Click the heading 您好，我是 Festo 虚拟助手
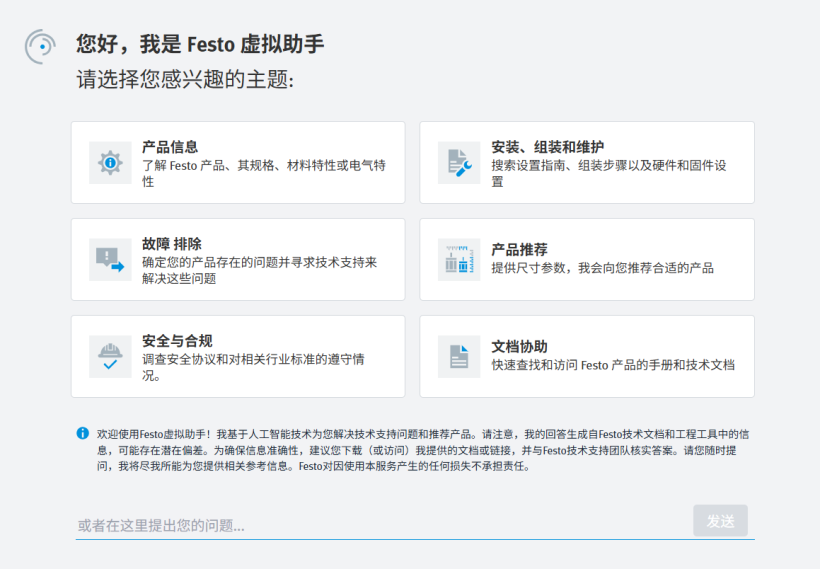Viewport: 820px width, 569px height. 200,44
